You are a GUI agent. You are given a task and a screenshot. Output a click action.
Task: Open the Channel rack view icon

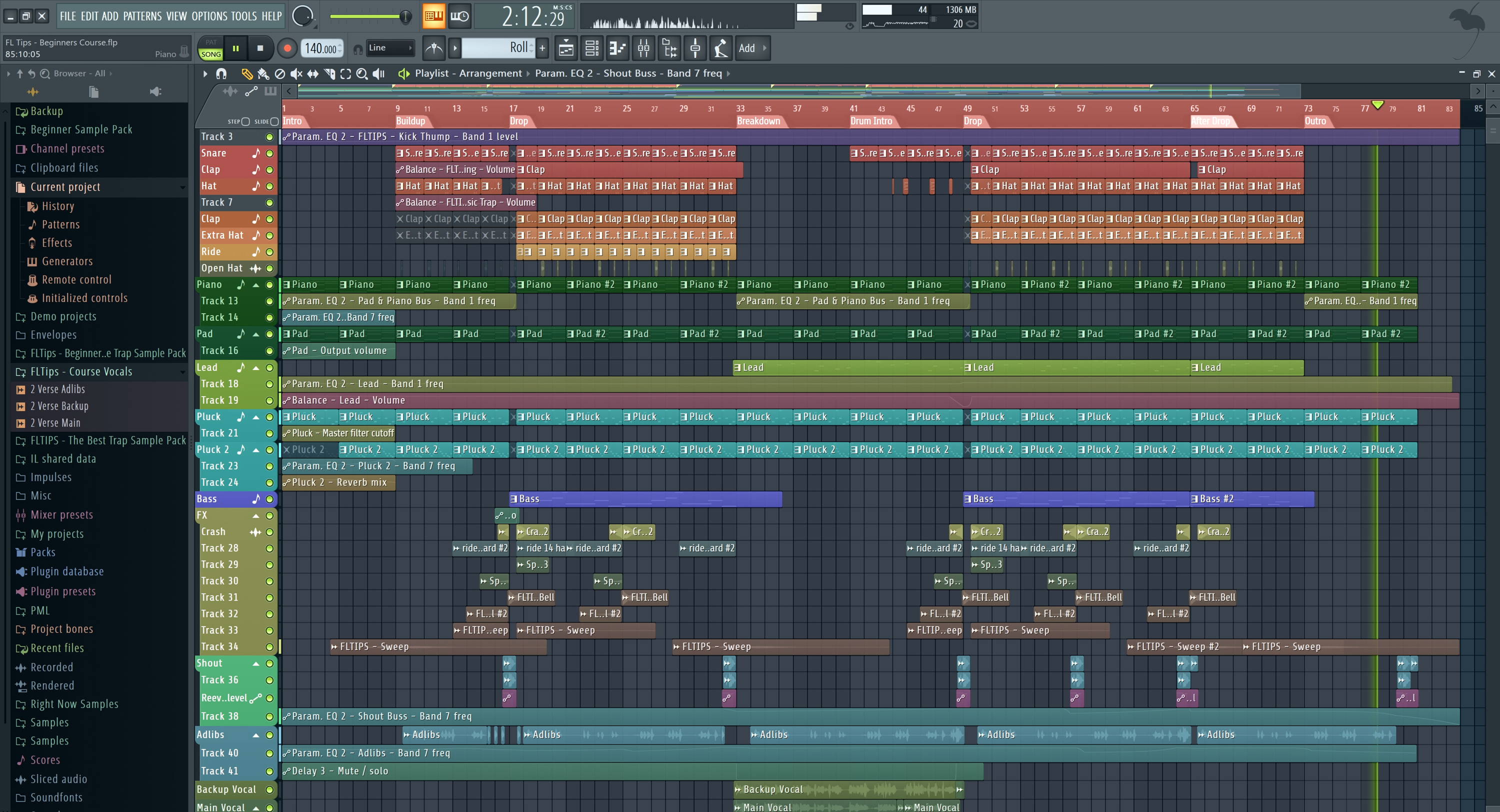(591, 48)
